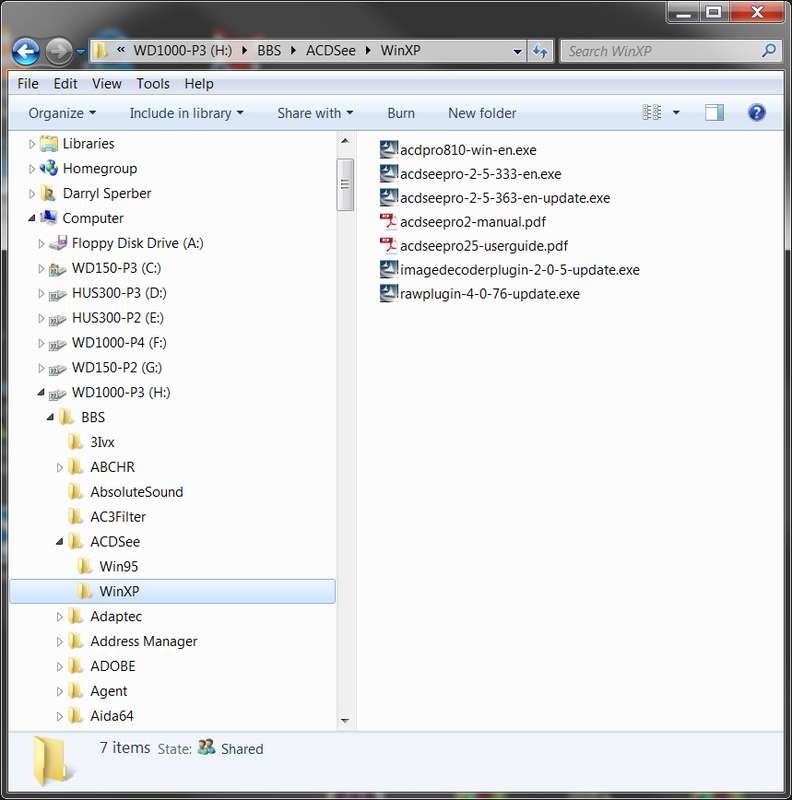The image size is (792, 800).
Task: Collapse the ACDSee folder tree node
Action: (x=59, y=541)
